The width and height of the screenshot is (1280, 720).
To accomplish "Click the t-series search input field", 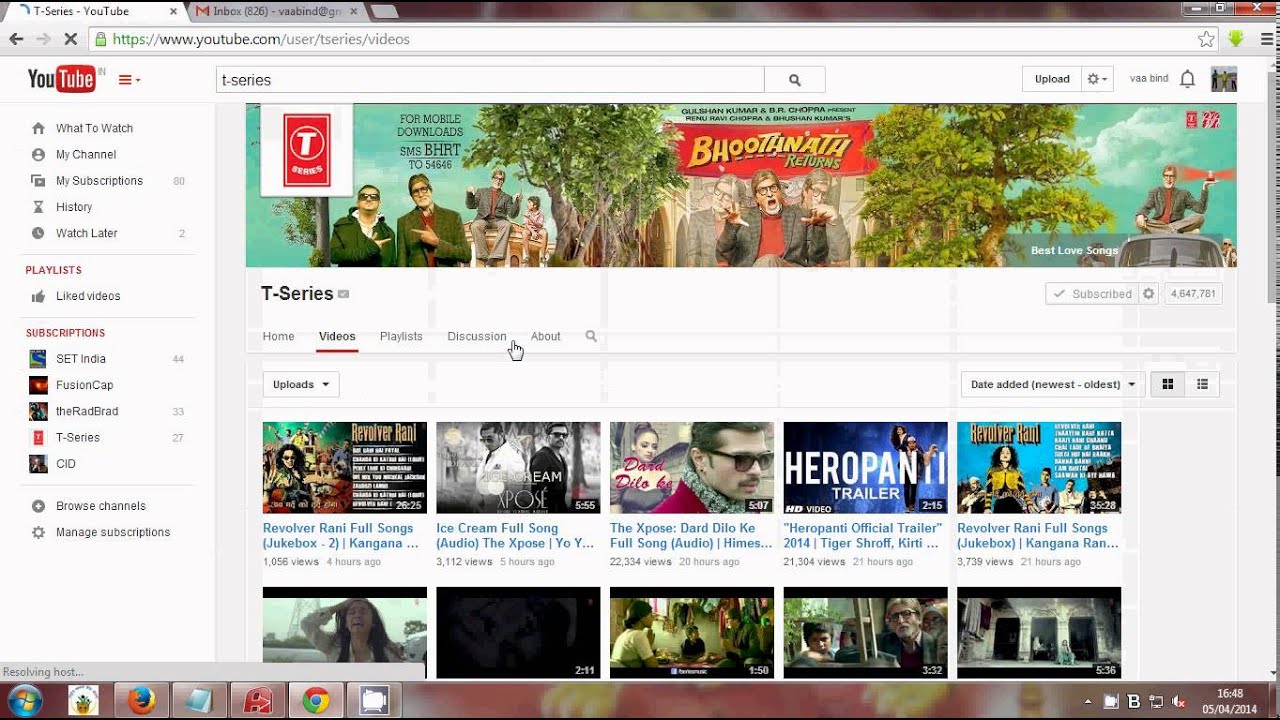I will pyautogui.click(x=490, y=80).
